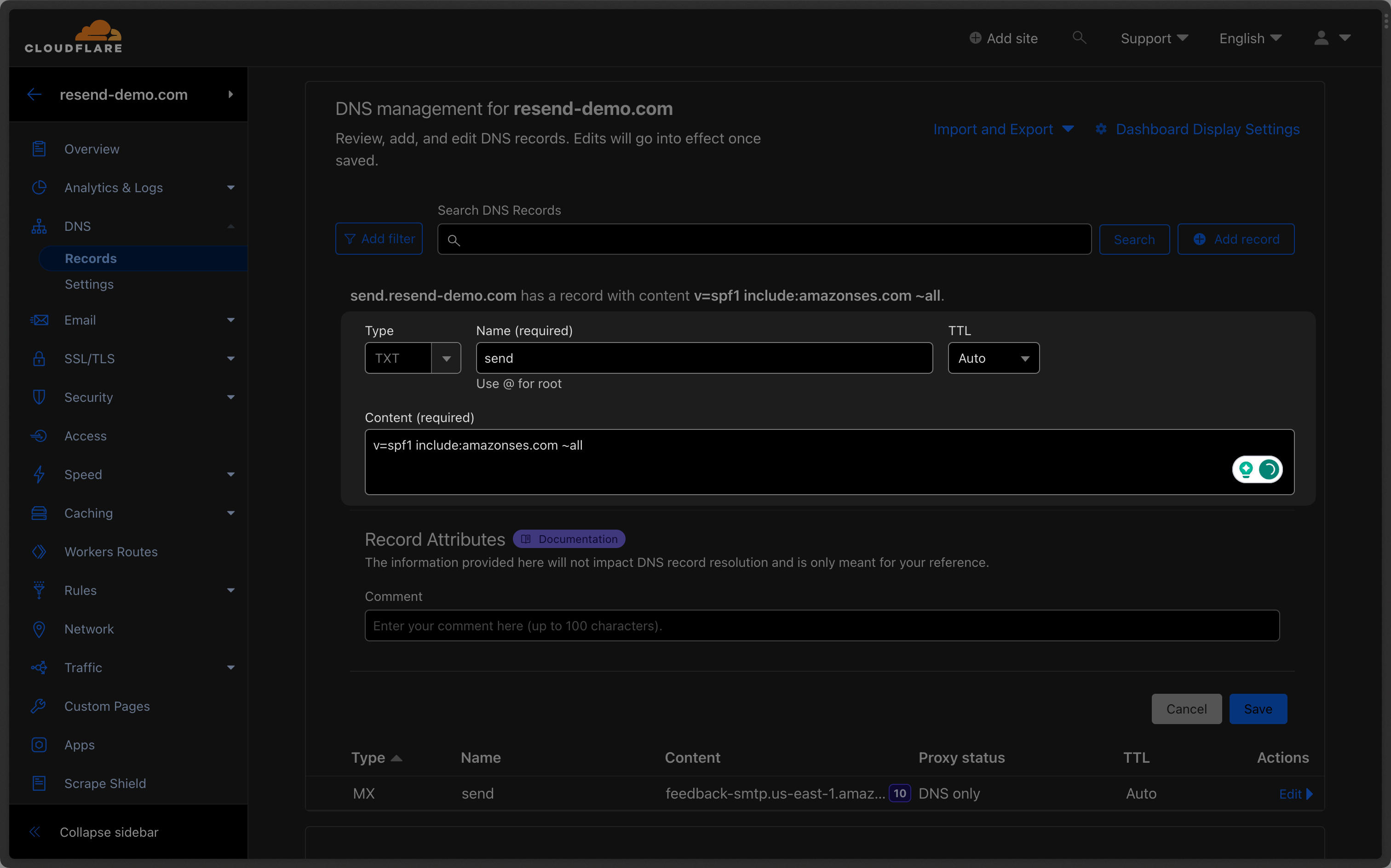Open the user account profile icon

[1321, 38]
